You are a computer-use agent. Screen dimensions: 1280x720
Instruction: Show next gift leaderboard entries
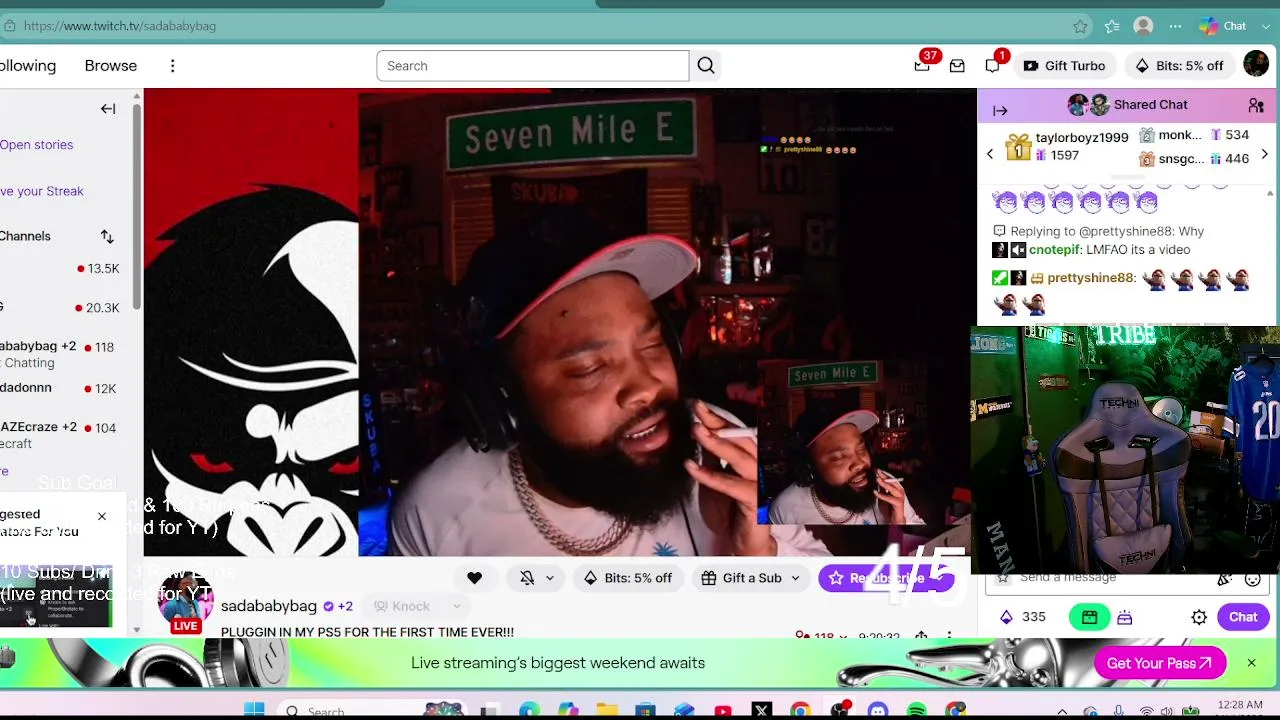1265,154
